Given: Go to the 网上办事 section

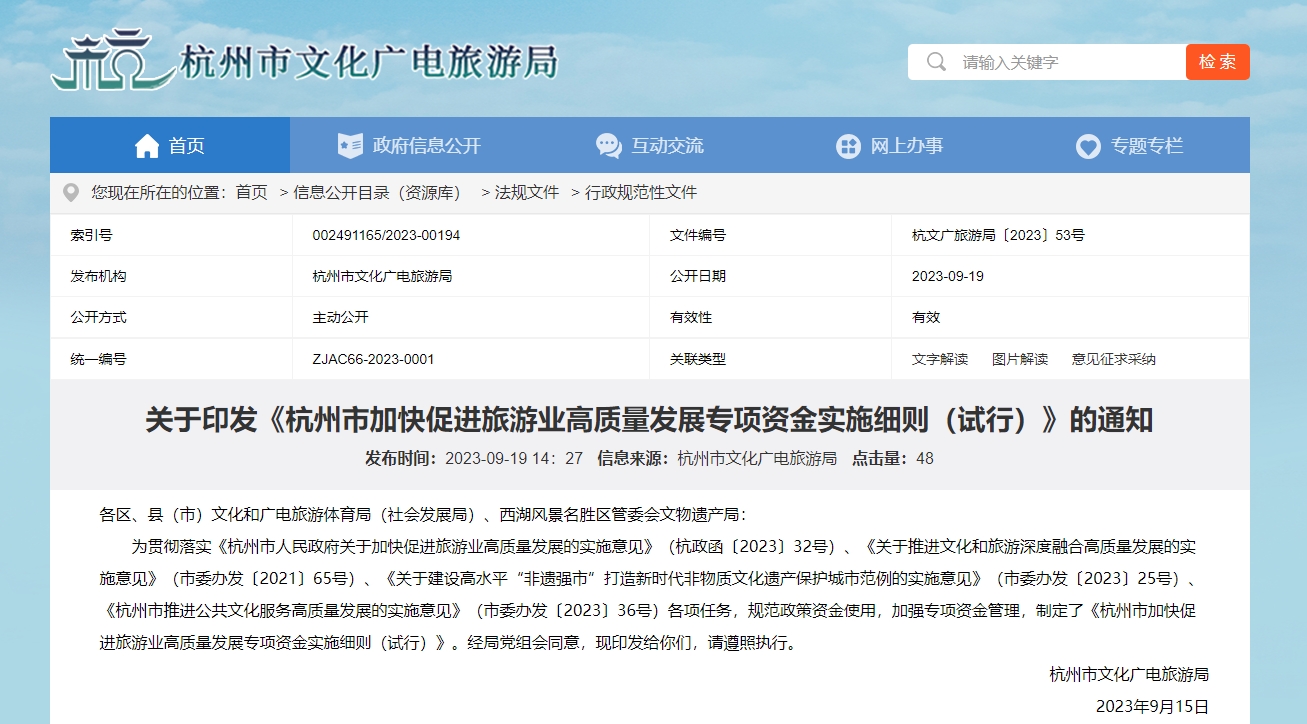Looking at the screenshot, I should tap(906, 146).
